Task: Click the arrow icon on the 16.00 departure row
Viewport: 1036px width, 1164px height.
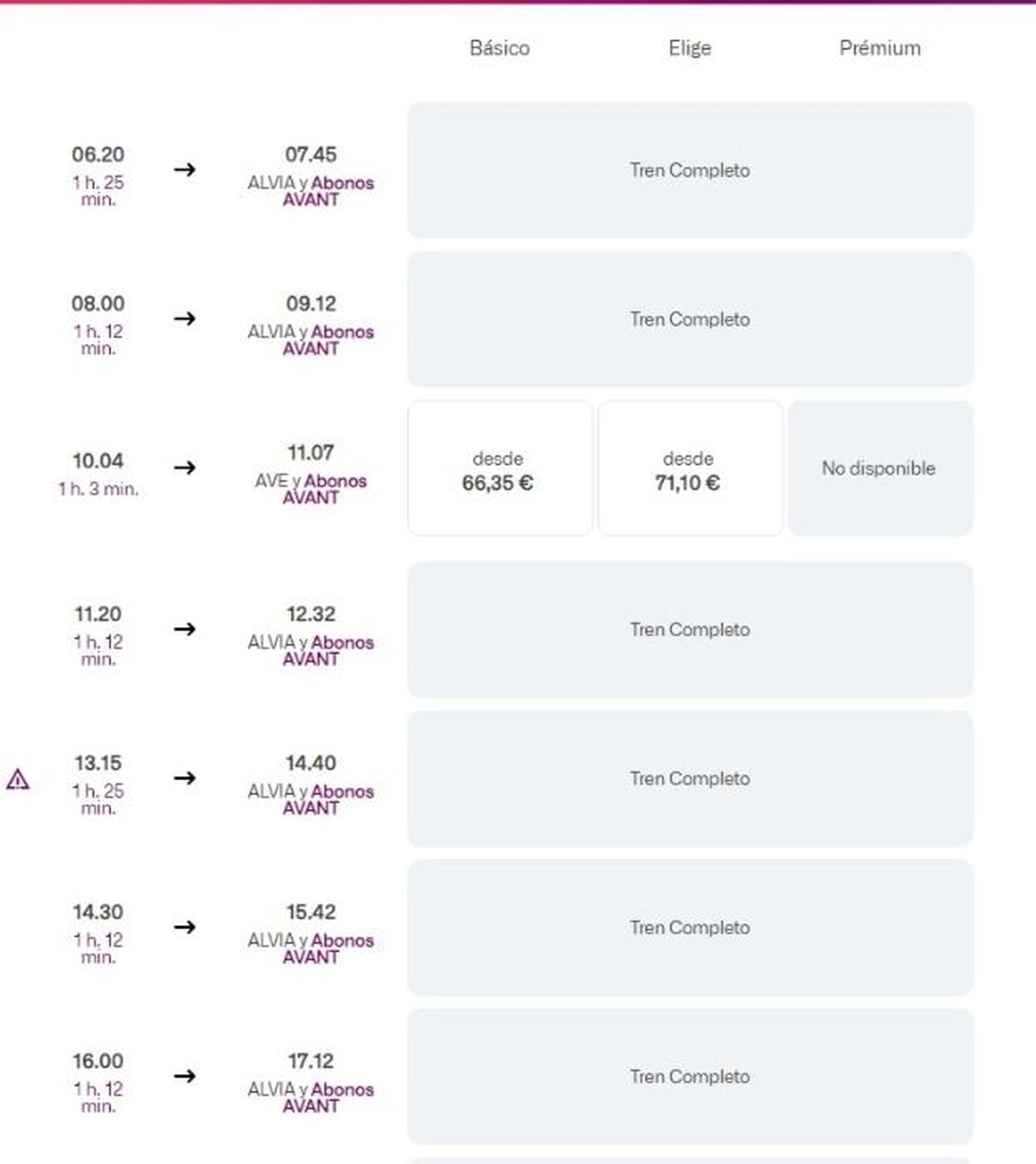Action: click(x=185, y=1077)
